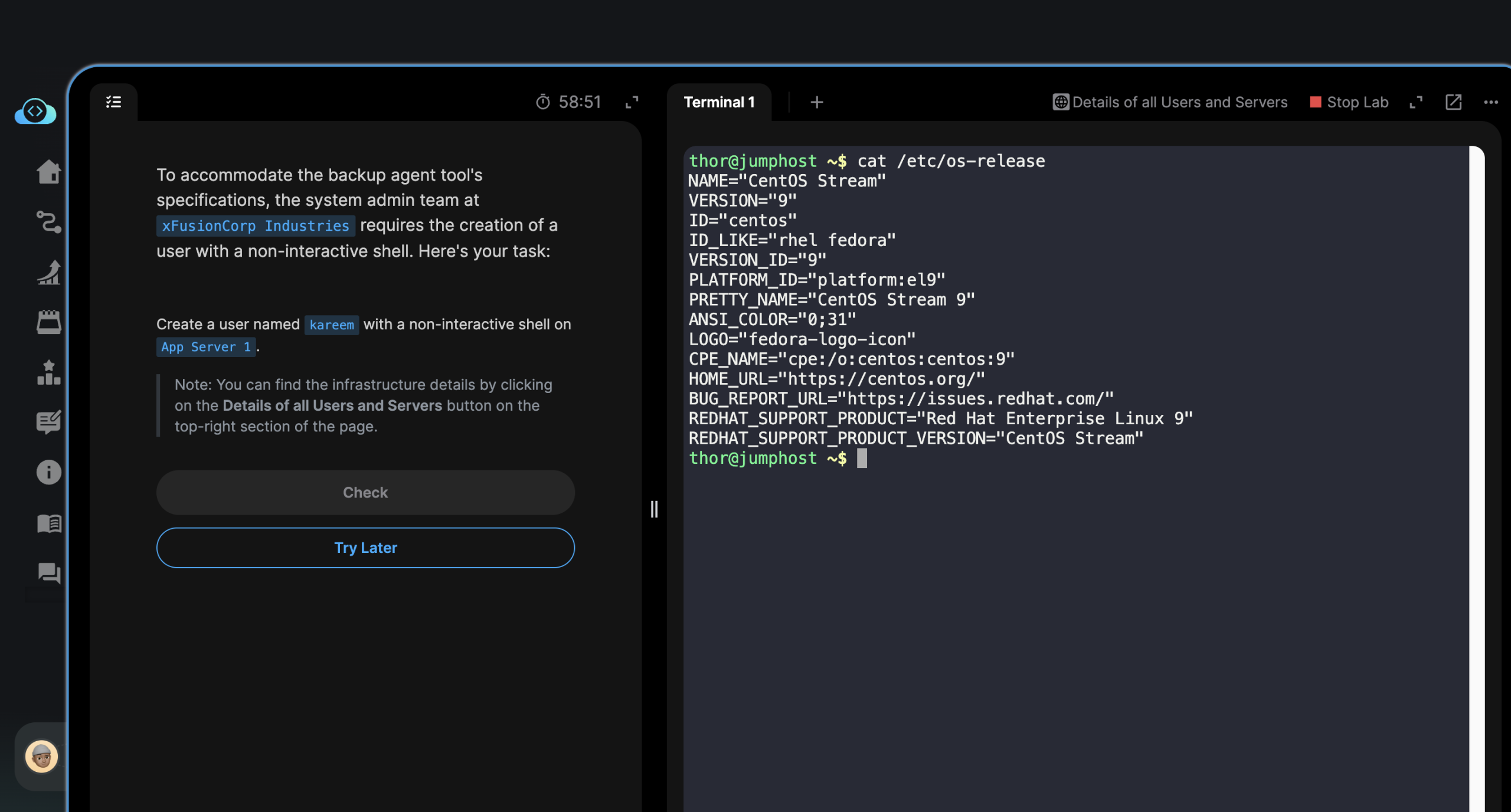This screenshot has width=1511, height=812.
Task: Click the BUG_REPORT_URL terminal line
Action: click(901, 399)
